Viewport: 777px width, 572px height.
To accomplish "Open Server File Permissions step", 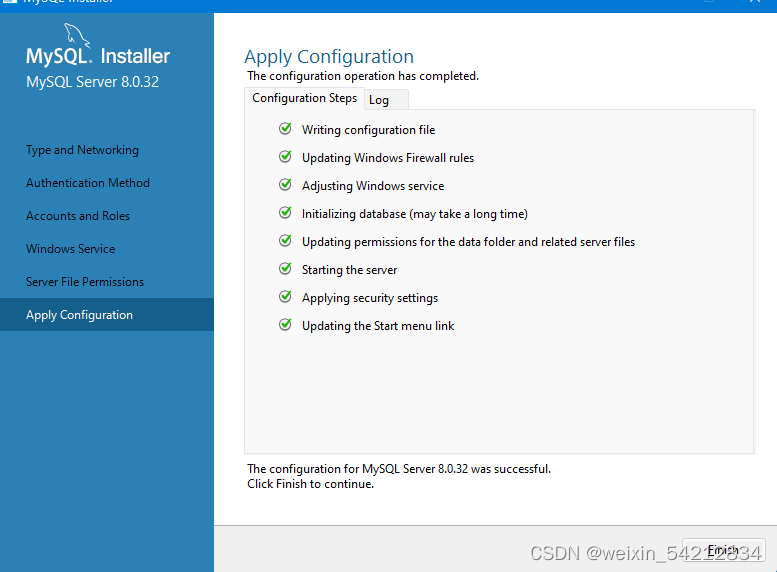I will (85, 282).
